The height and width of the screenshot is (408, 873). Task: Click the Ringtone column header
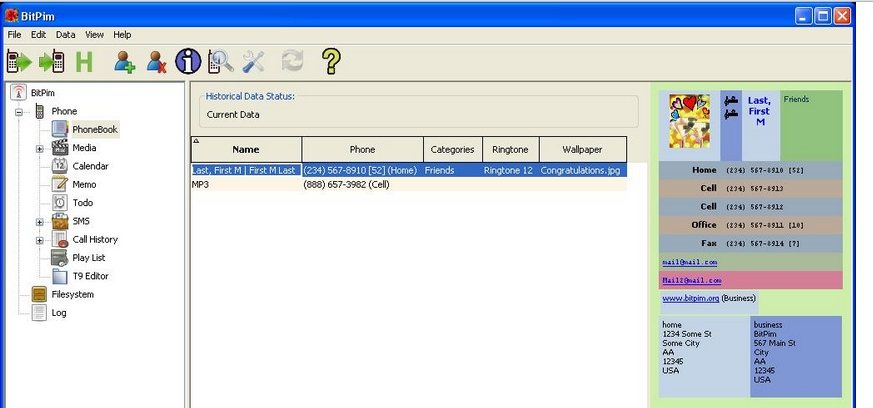coord(511,149)
